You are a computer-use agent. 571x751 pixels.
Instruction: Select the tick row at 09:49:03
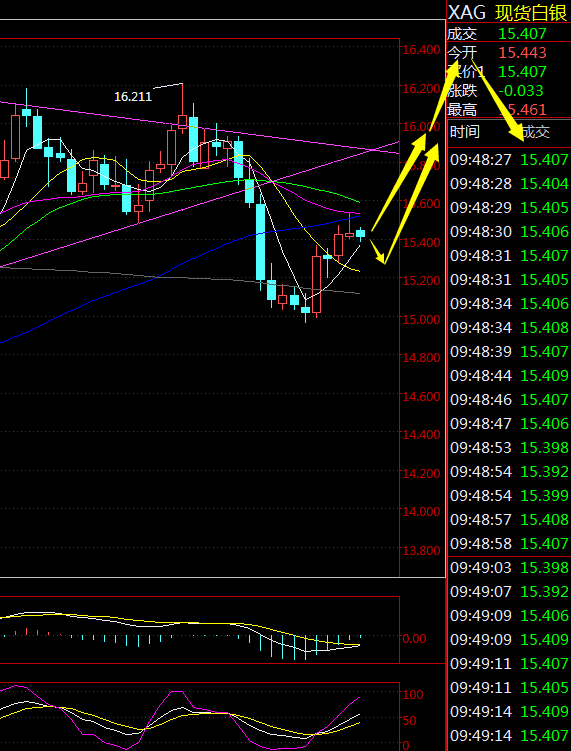click(509, 568)
